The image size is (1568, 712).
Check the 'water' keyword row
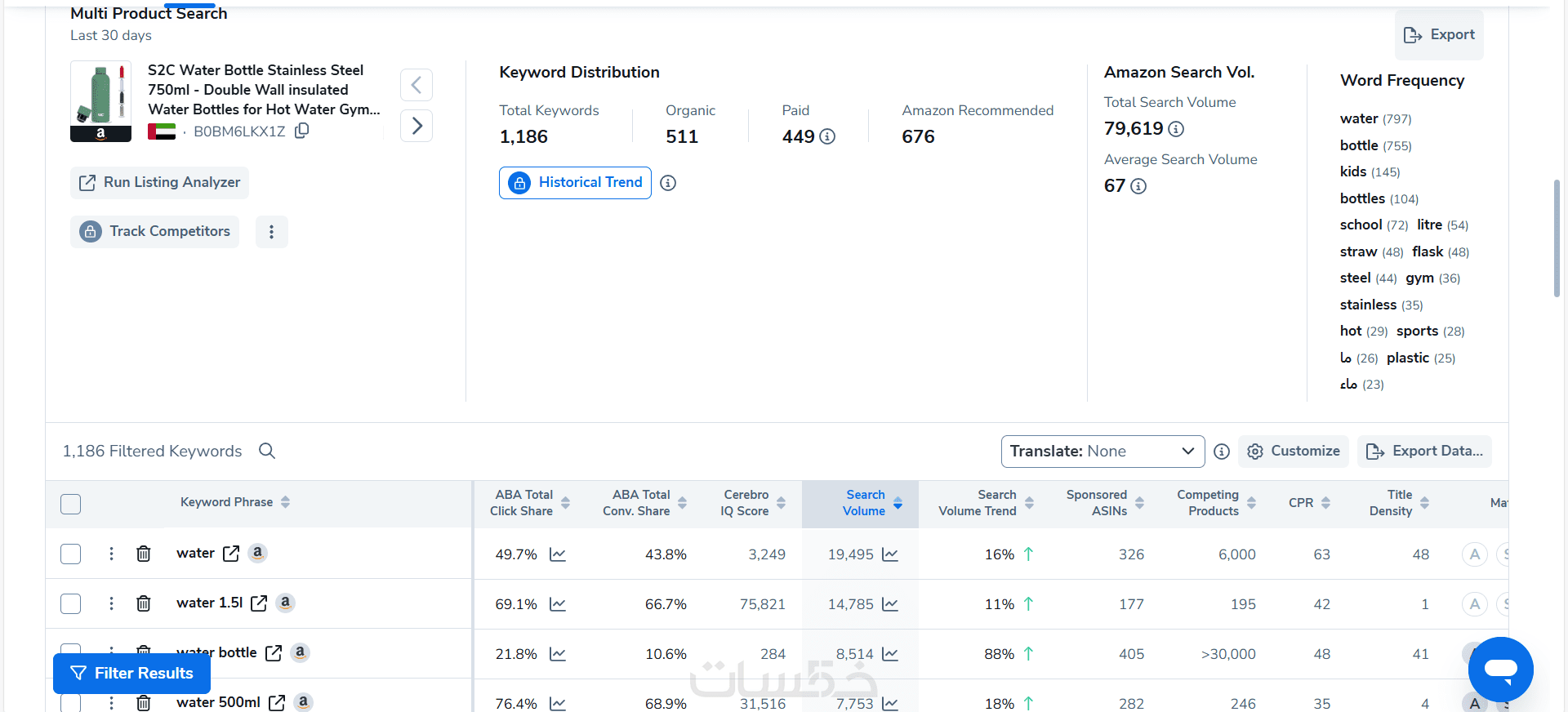click(x=71, y=554)
